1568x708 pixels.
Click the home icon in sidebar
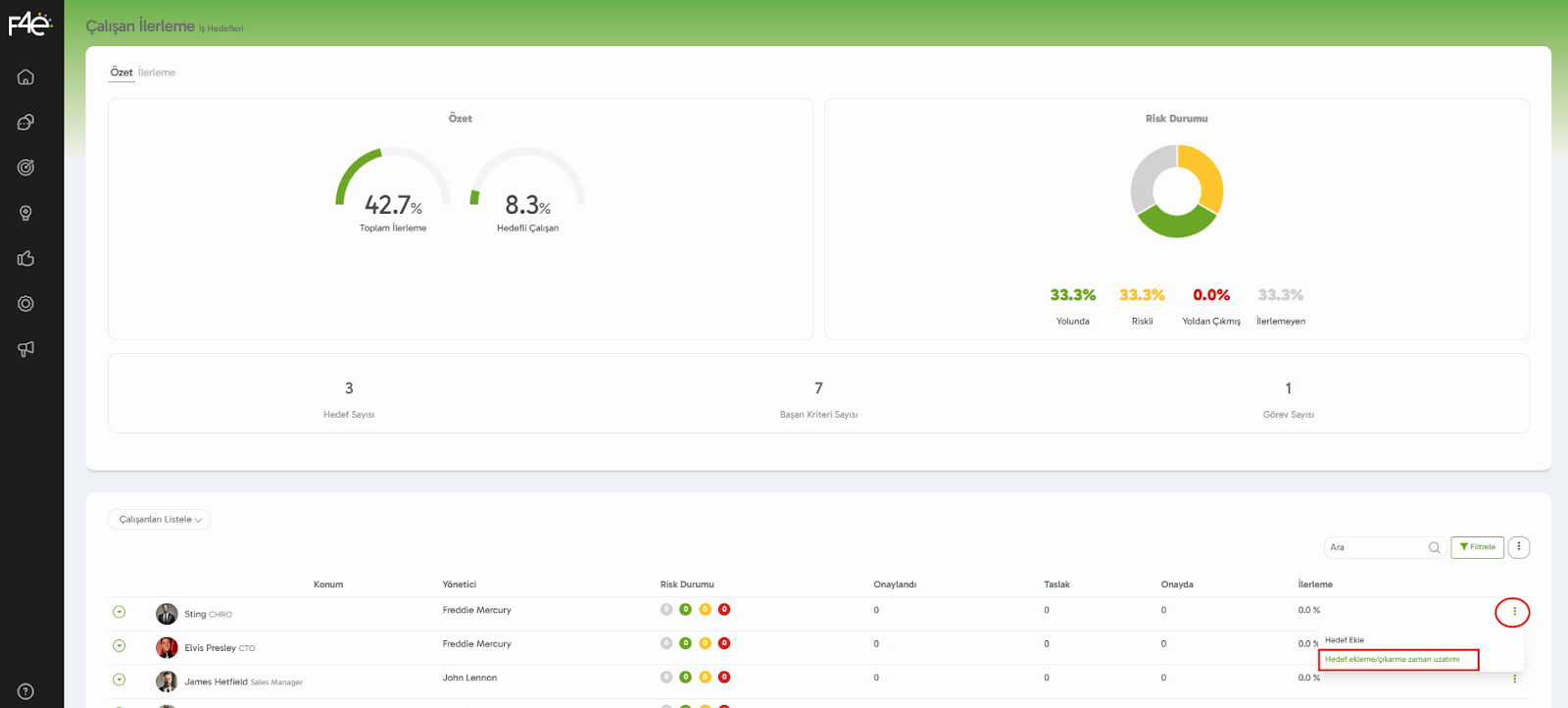click(x=25, y=77)
